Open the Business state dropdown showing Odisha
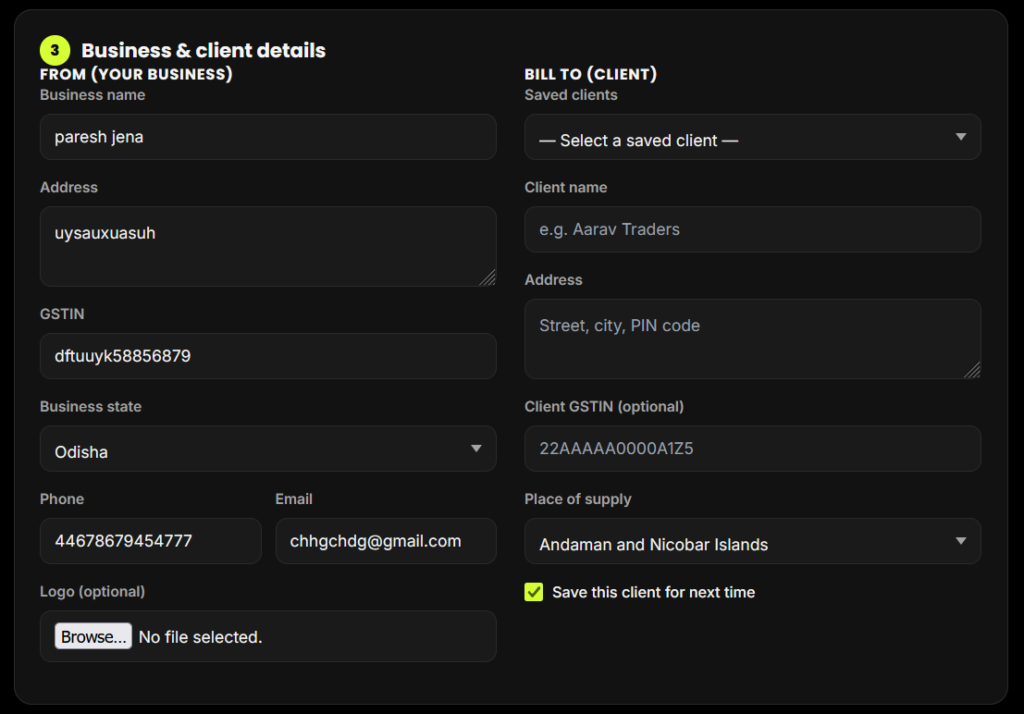 pos(268,449)
